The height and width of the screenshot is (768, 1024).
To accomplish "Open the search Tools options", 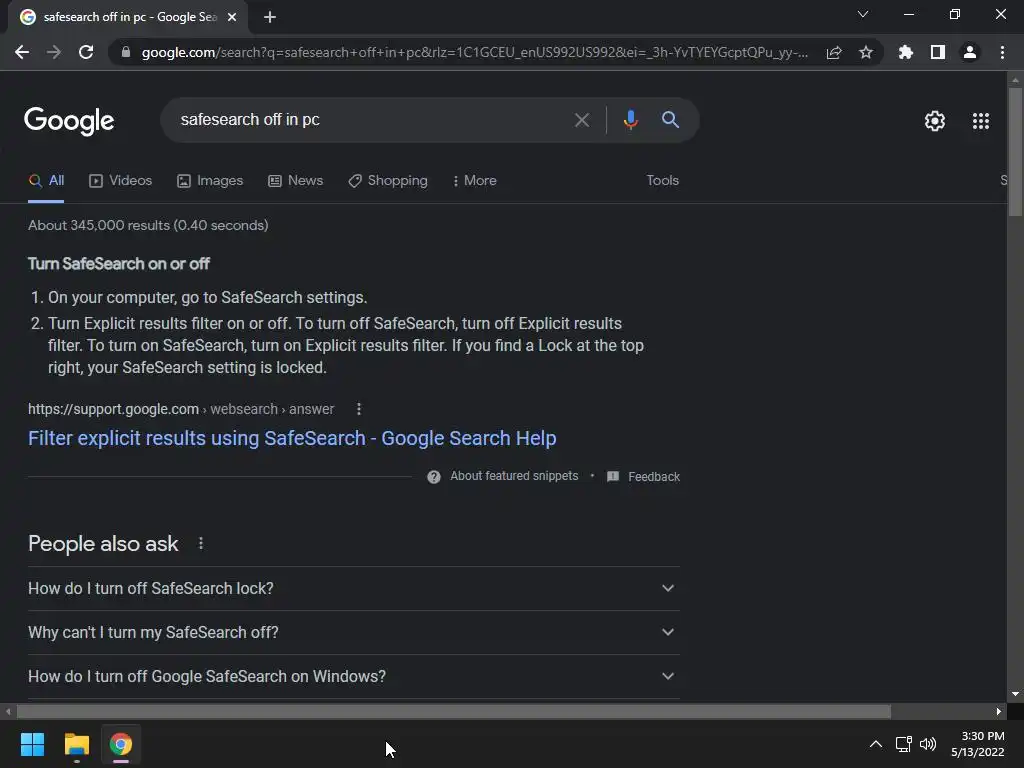I will (x=662, y=181).
